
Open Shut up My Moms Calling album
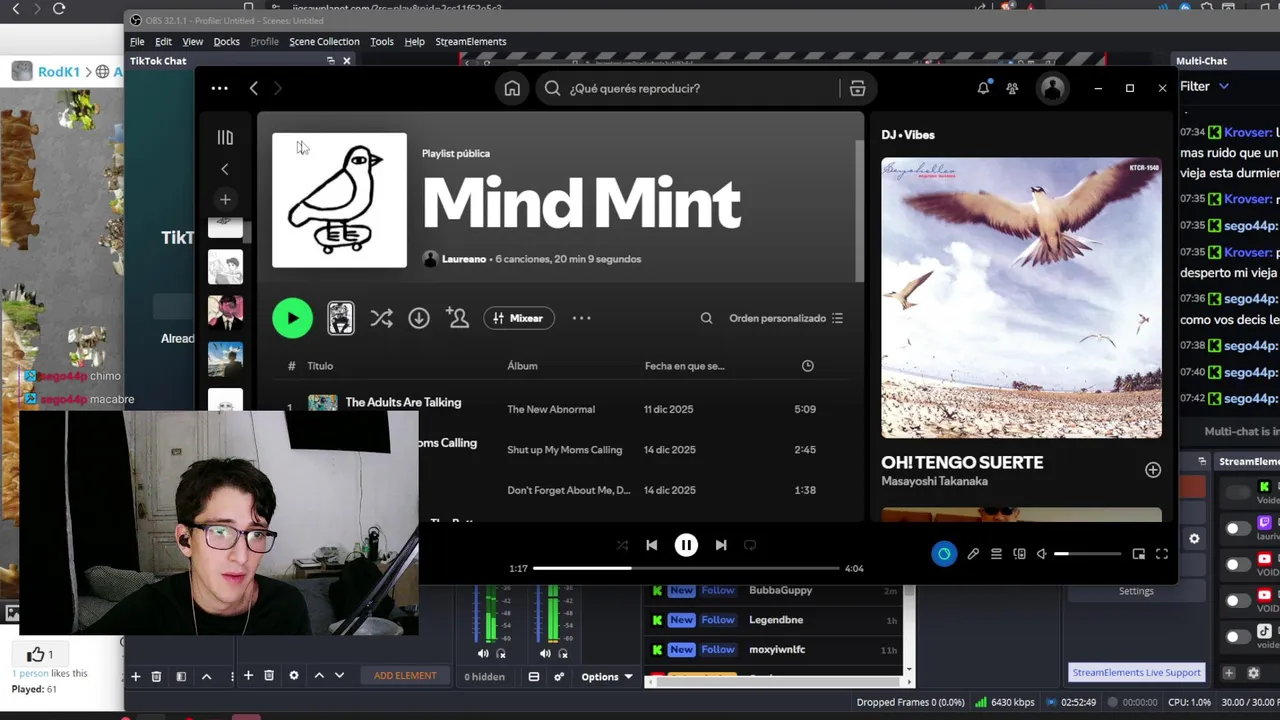coord(564,450)
